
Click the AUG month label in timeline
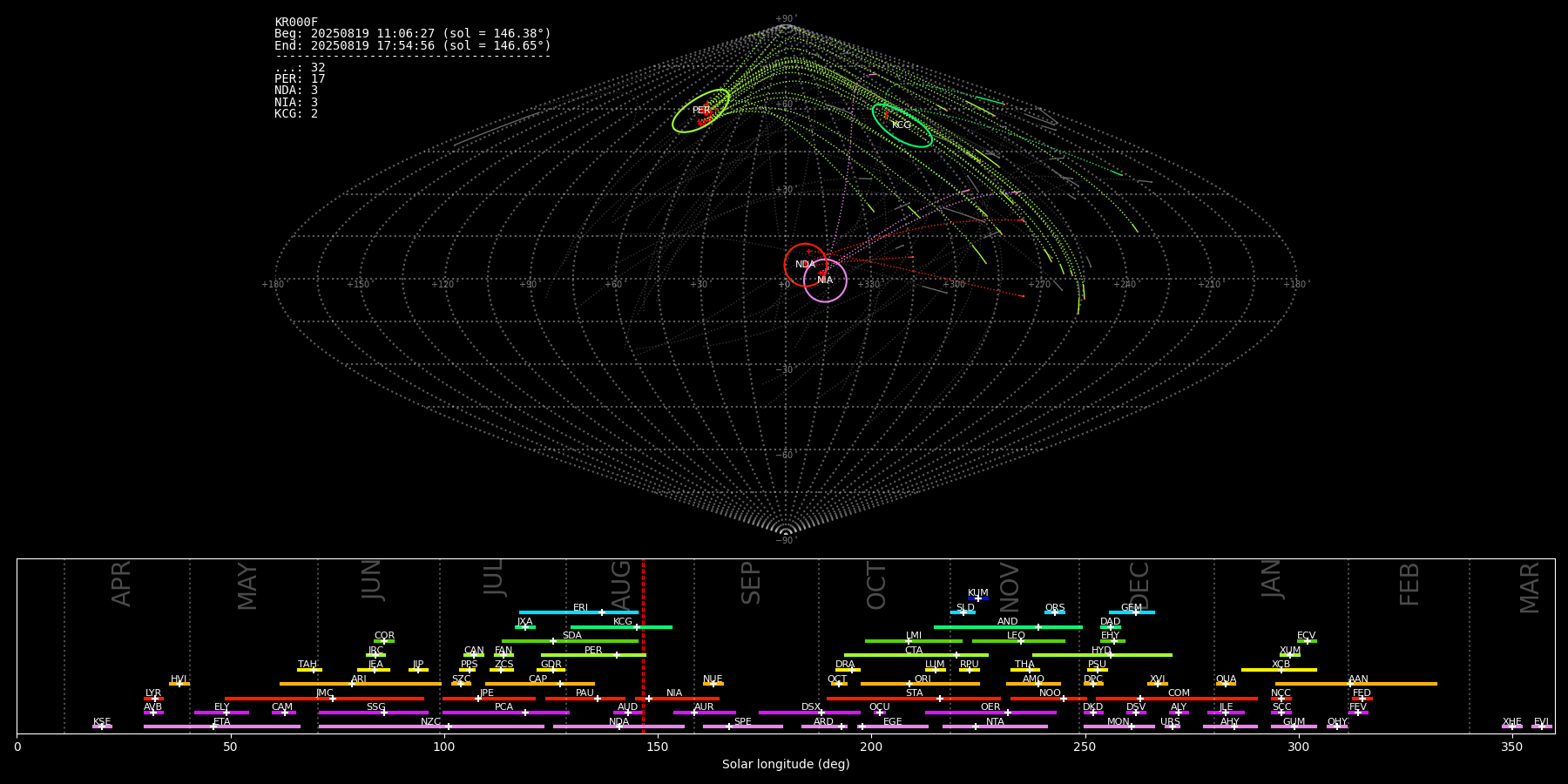[621, 584]
